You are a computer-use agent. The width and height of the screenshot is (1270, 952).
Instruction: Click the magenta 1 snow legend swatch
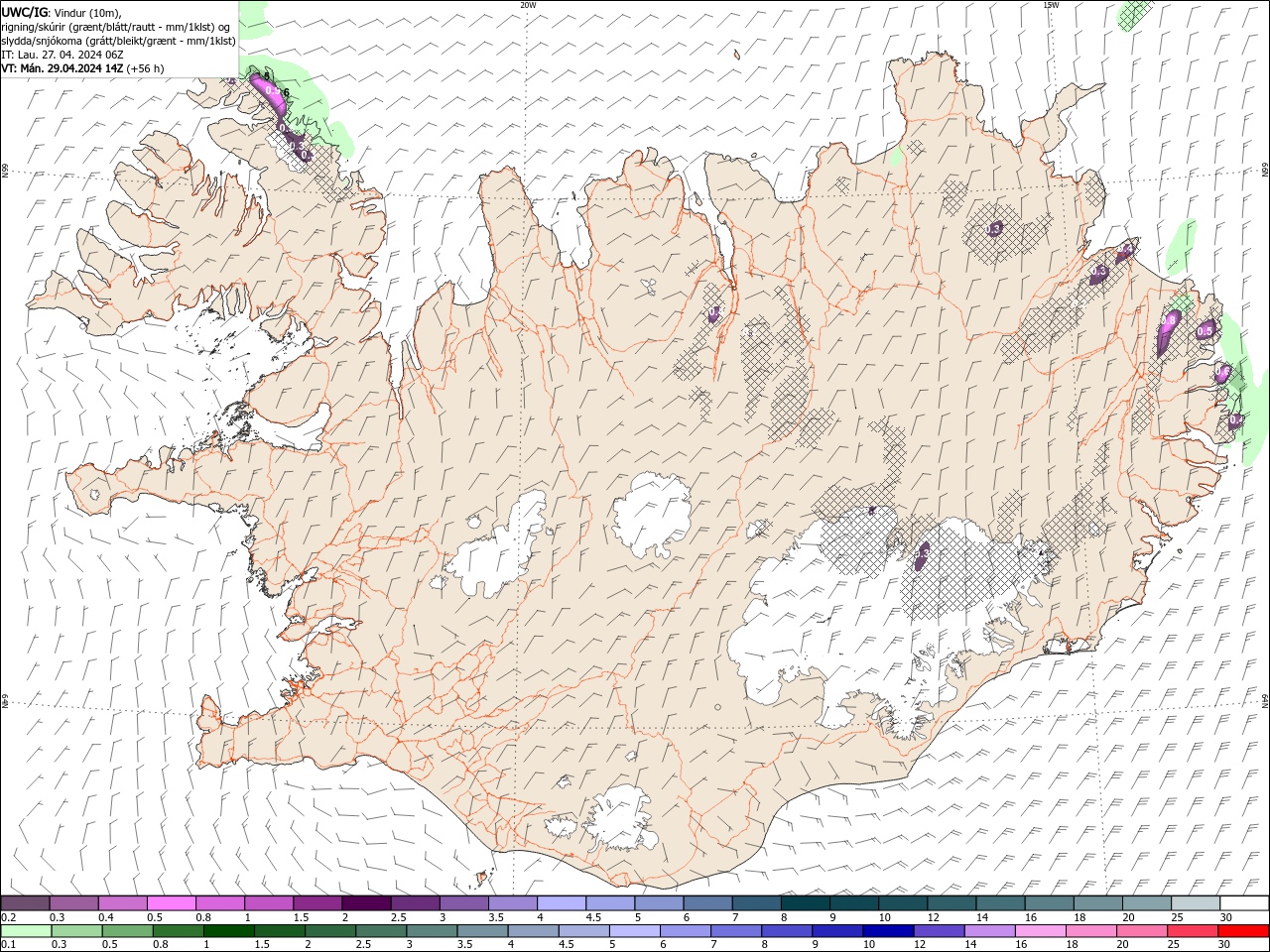(268, 903)
